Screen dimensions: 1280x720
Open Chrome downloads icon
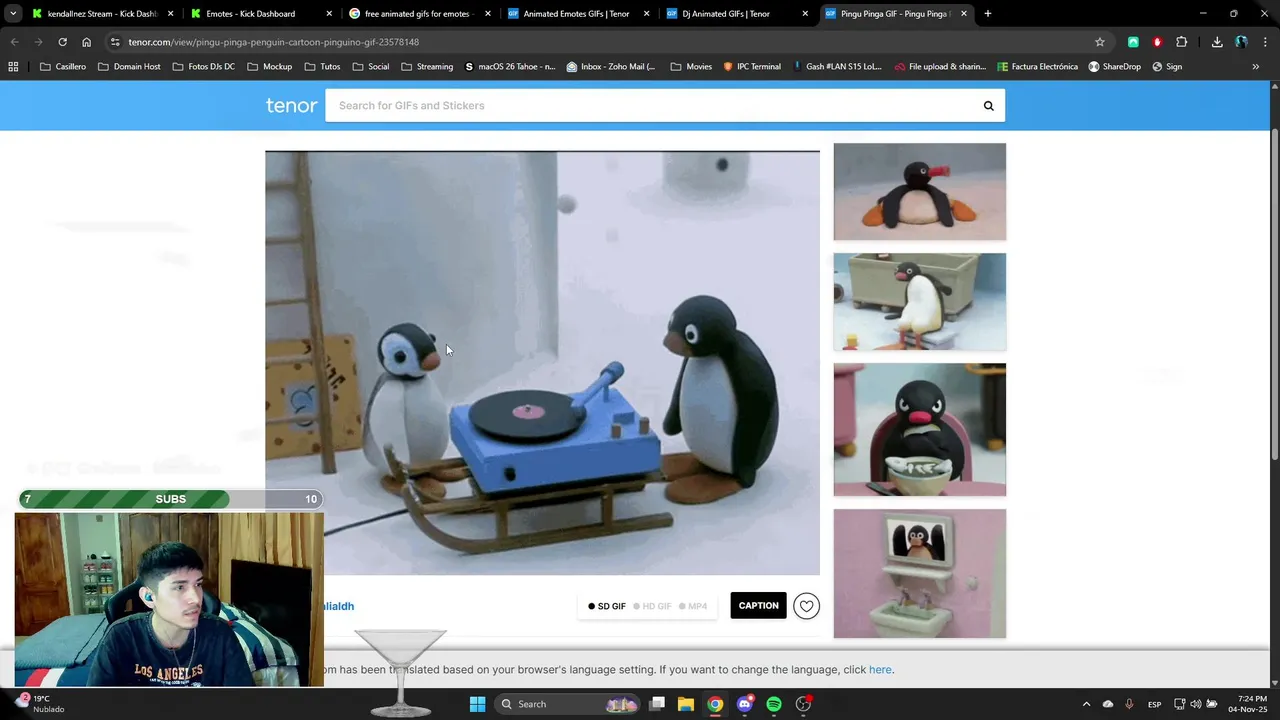tap(1217, 42)
